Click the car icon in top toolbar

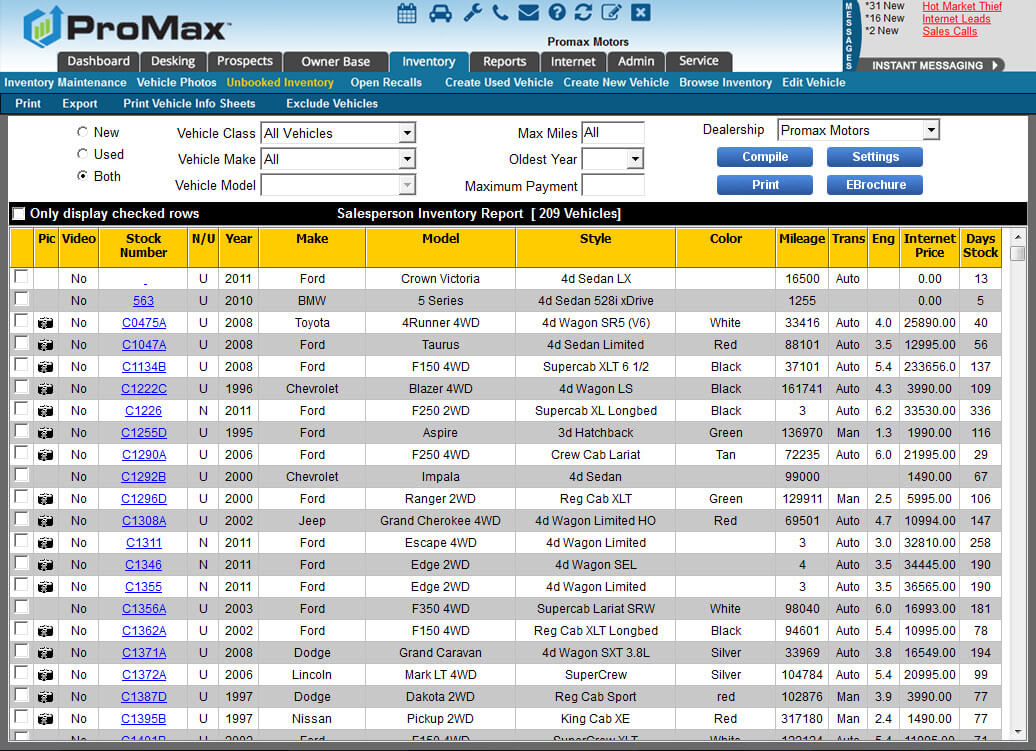pyautogui.click(x=440, y=13)
